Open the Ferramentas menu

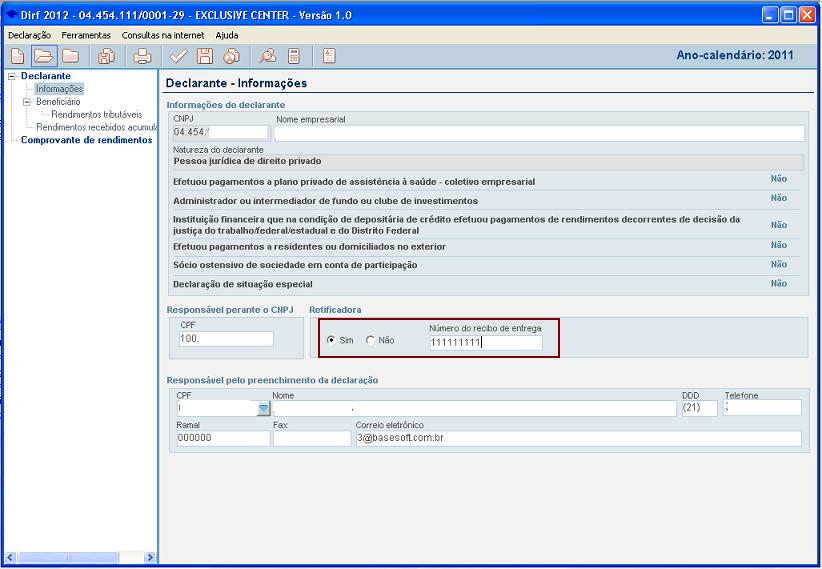coord(86,35)
